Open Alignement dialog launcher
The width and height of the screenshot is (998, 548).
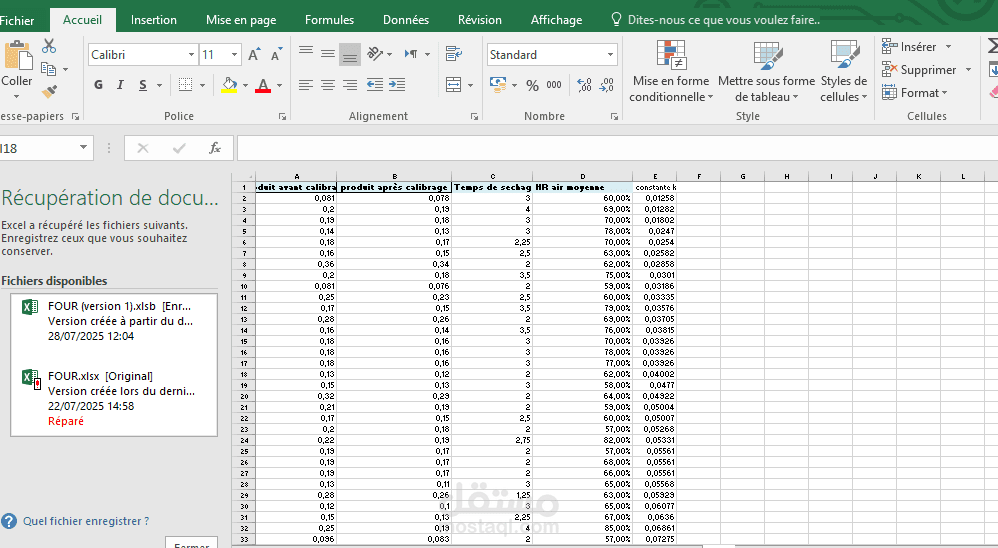[474, 116]
